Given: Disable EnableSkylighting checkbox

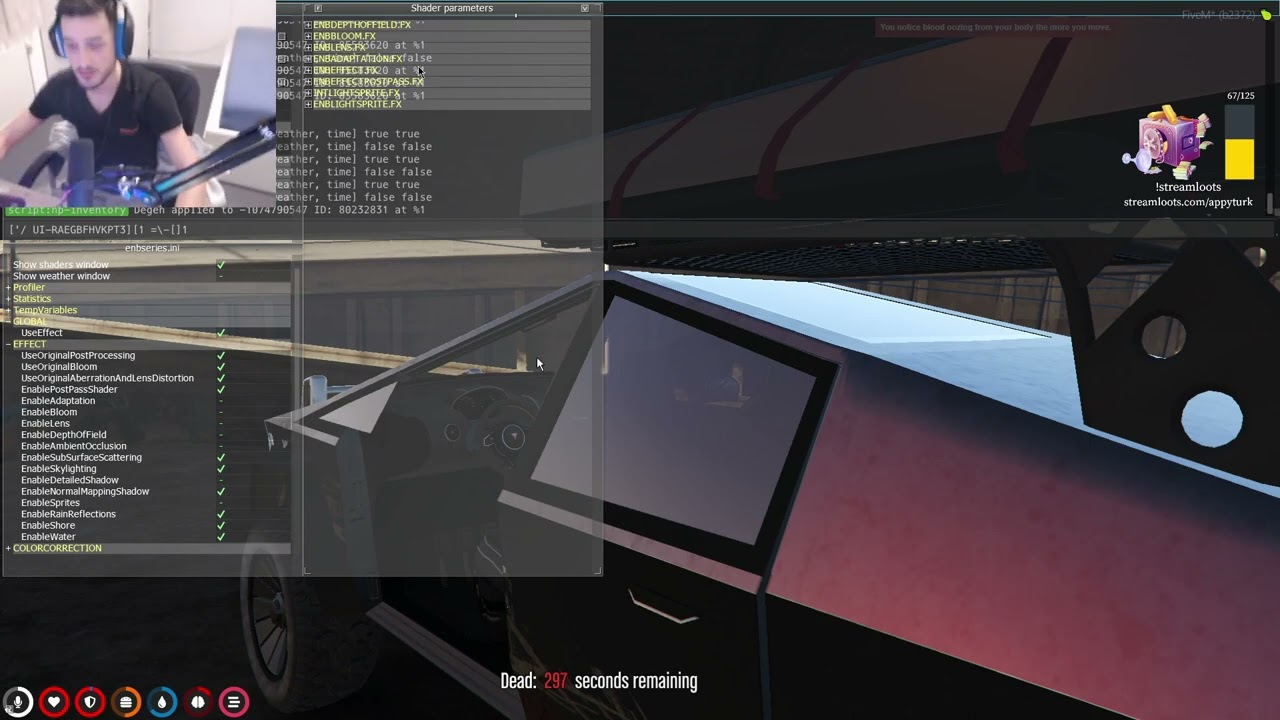Looking at the screenshot, I should 221,469.
